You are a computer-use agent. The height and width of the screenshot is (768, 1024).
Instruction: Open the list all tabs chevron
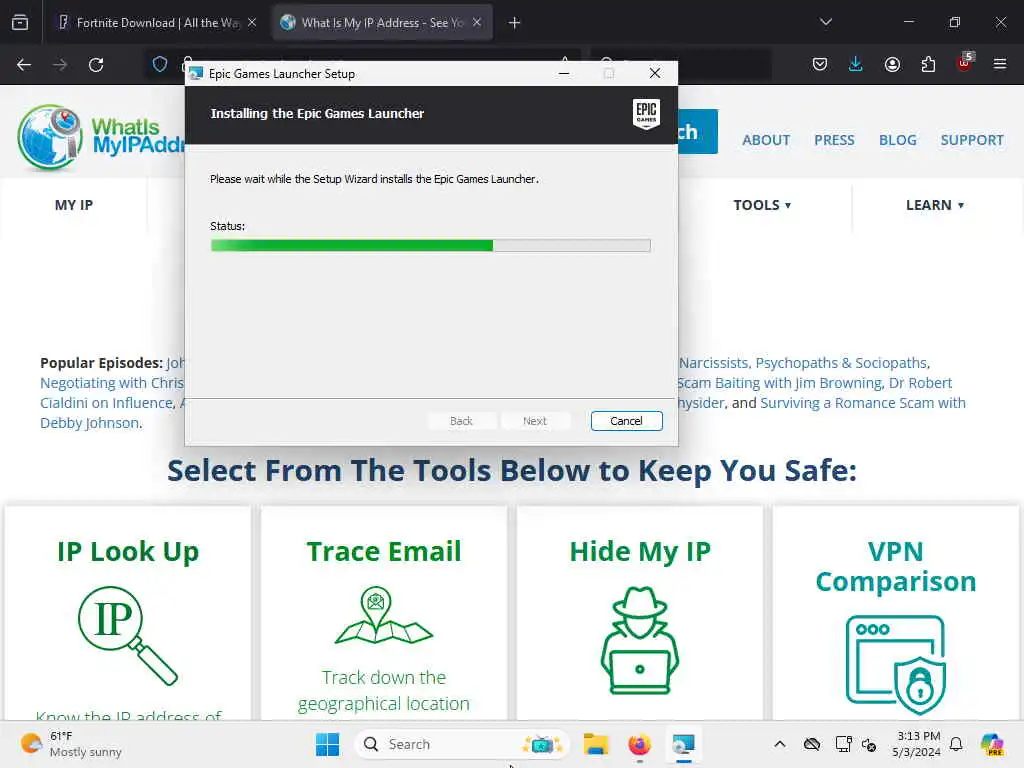(826, 22)
